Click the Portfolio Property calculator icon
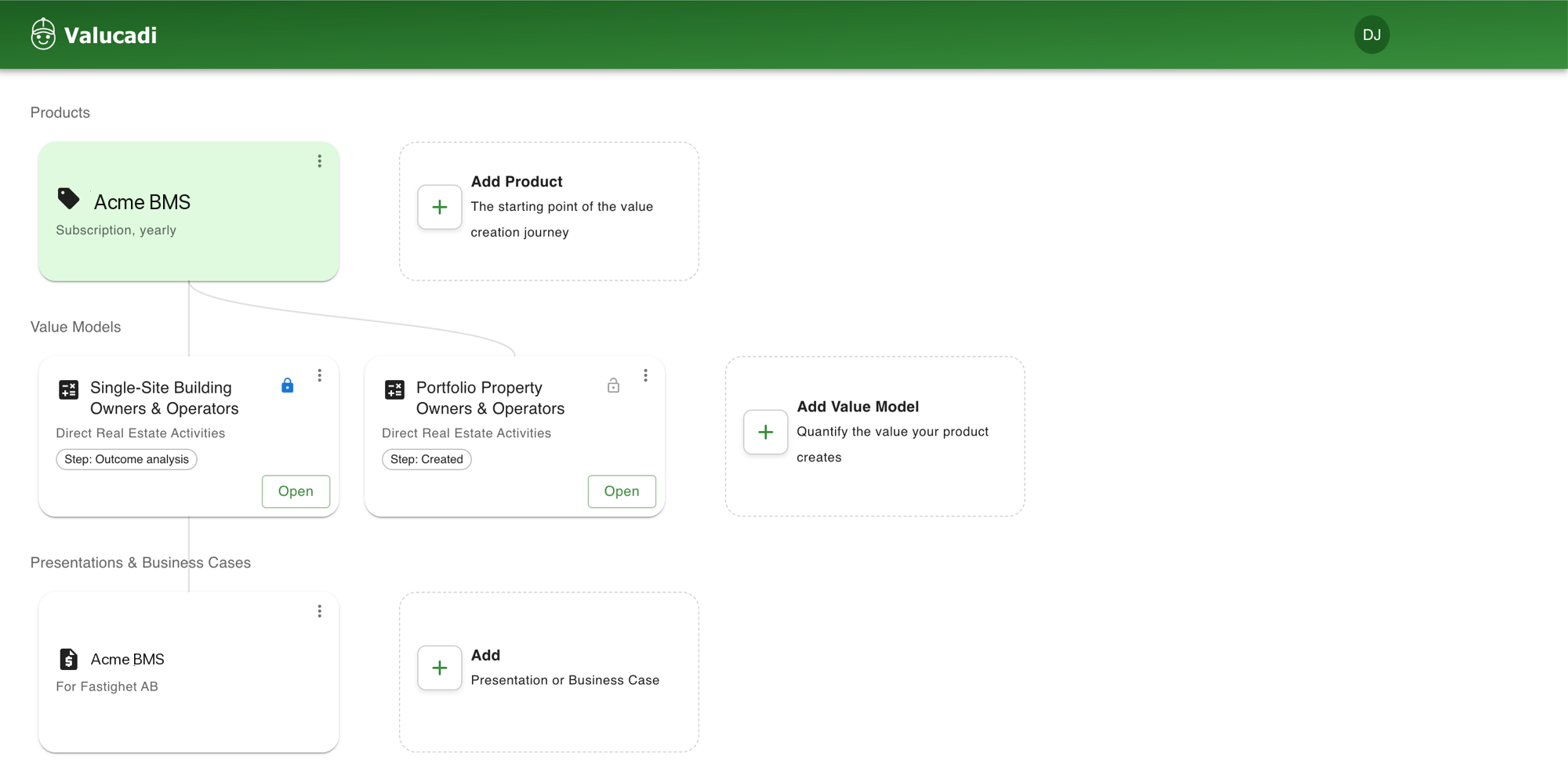This screenshot has height=764, width=1568. click(x=395, y=389)
